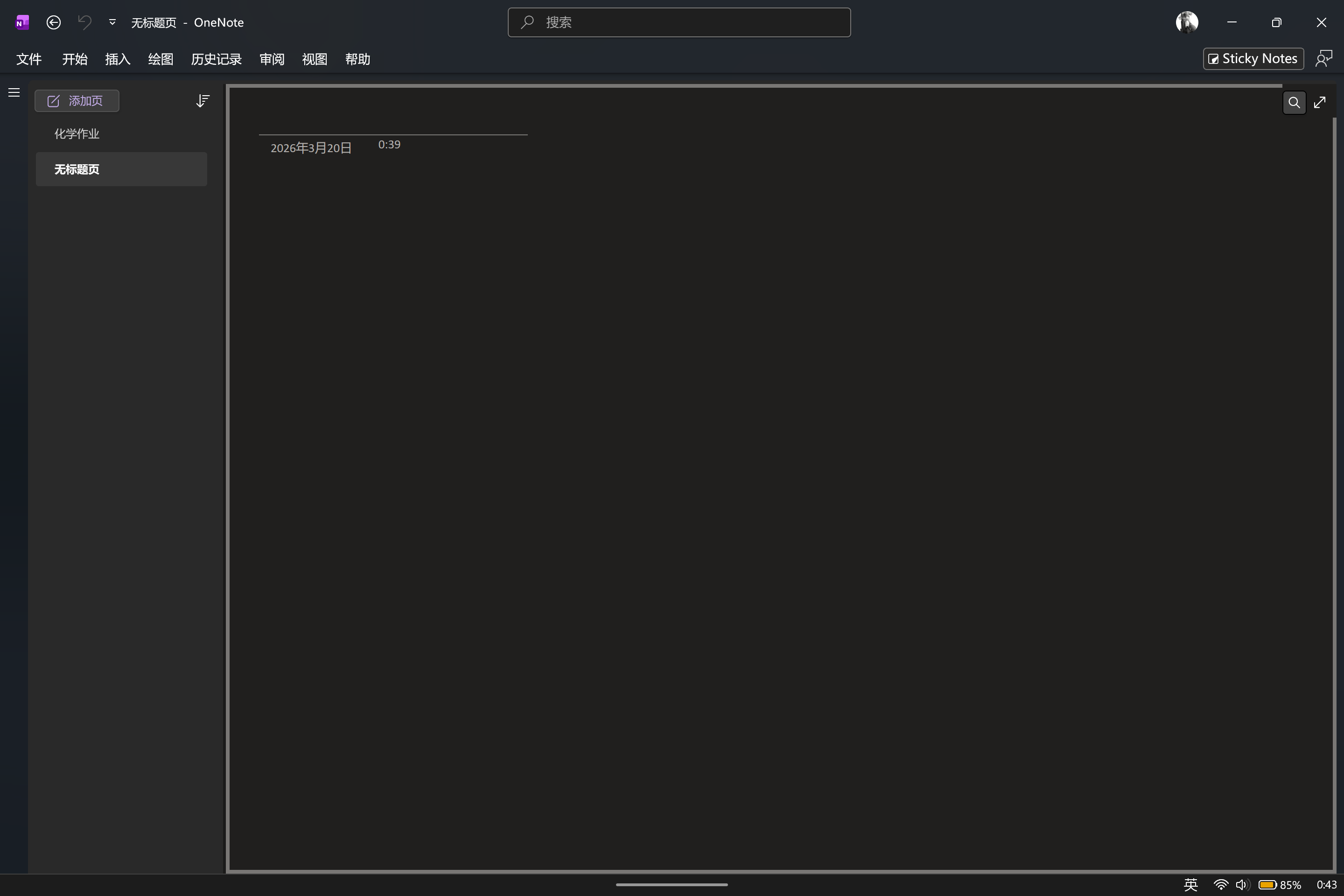Expand page to full view arrow icon
The width and height of the screenshot is (1344, 896).
point(1319,103)
